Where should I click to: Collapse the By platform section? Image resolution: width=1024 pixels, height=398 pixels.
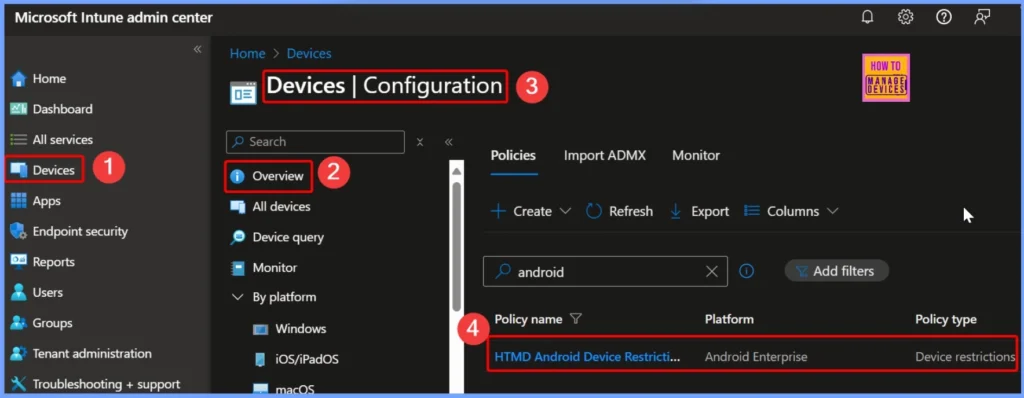pos(237,297)
